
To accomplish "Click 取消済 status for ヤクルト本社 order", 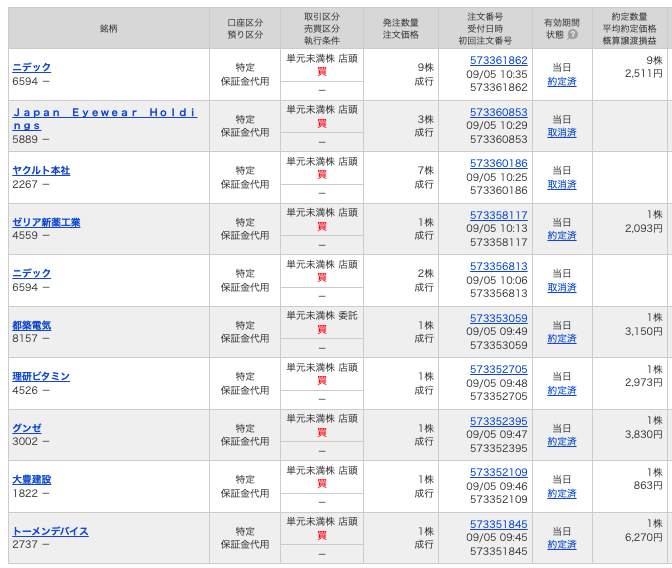I will point(562,184).
